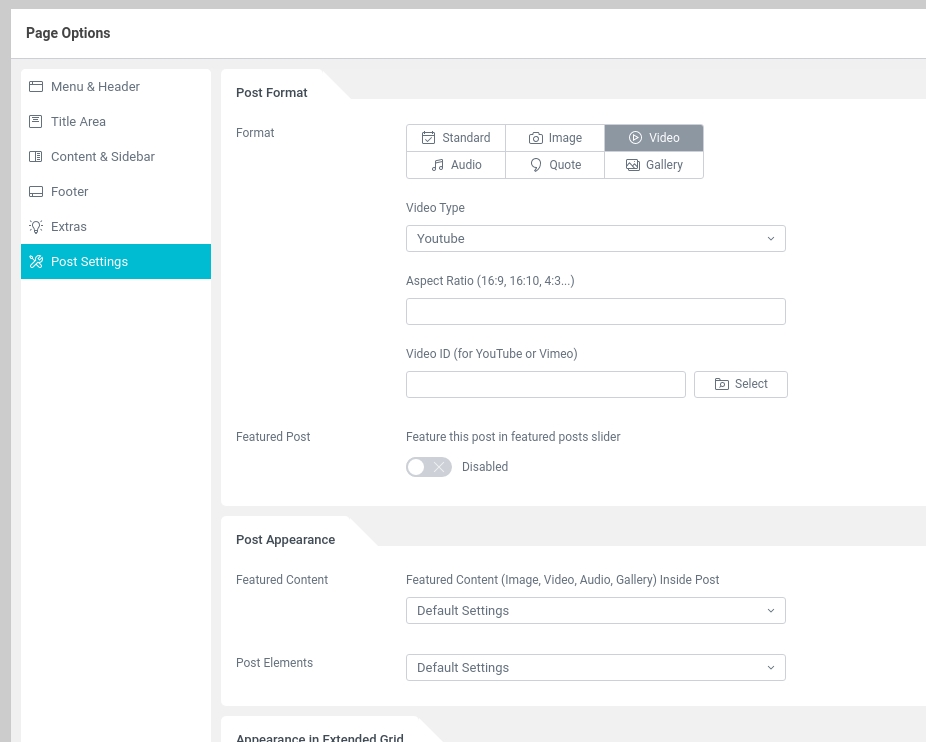926x742 pixels.
Task: Enable the Featured Post toggle switch
Action: [429, 467]
